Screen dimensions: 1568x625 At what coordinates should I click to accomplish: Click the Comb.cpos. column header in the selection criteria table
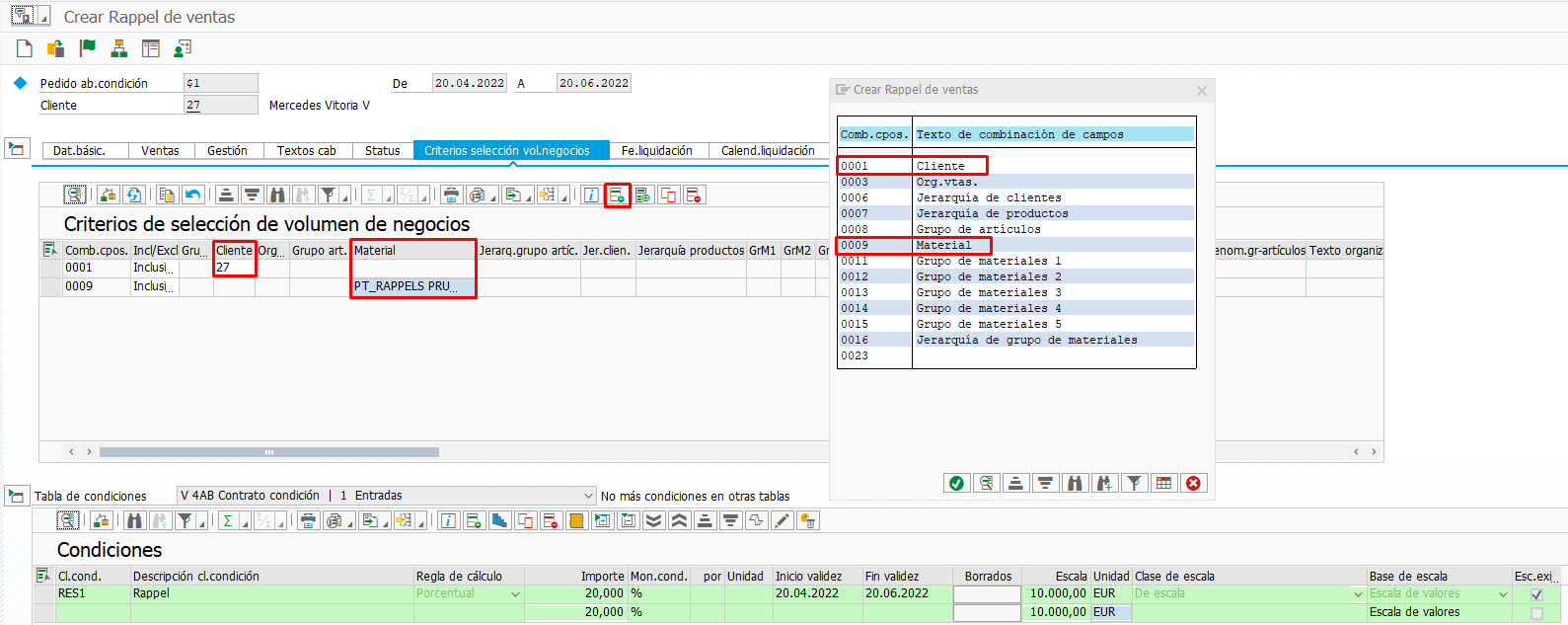tap(96, 251)
